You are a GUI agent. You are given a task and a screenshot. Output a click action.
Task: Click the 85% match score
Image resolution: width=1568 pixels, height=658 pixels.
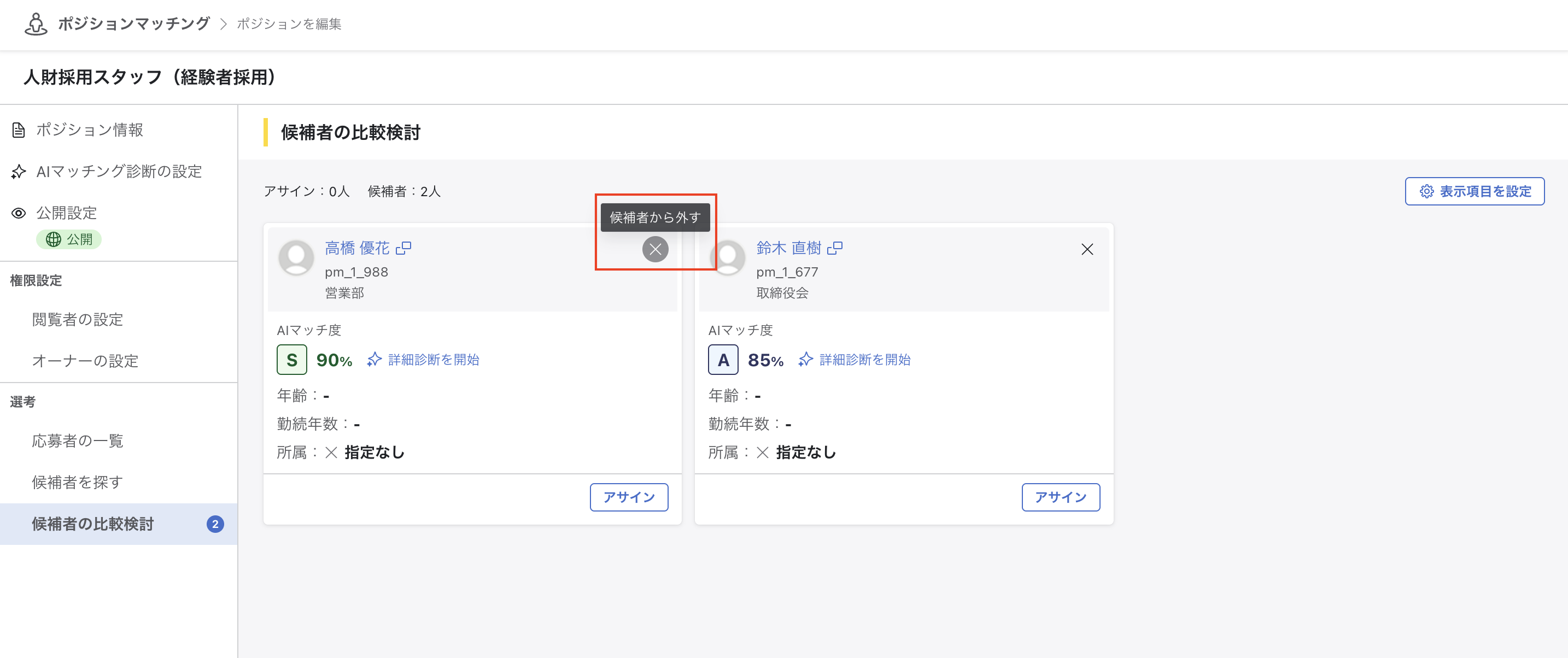coord(766,360)
